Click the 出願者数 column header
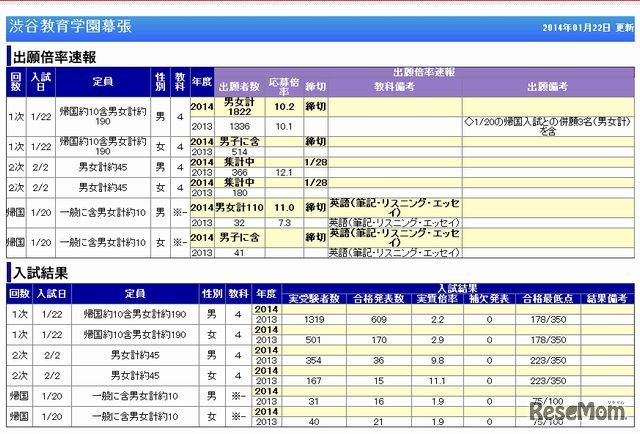 pos(239,87)
